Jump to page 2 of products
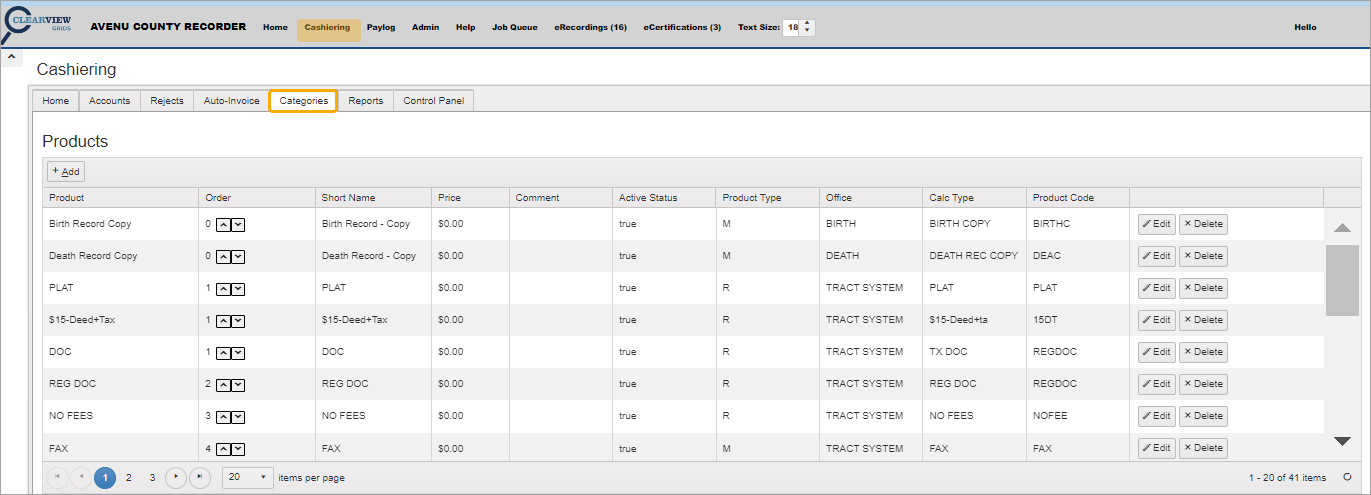The width and height of the screenshot is (1371, 495). click(x=129, y=478)
